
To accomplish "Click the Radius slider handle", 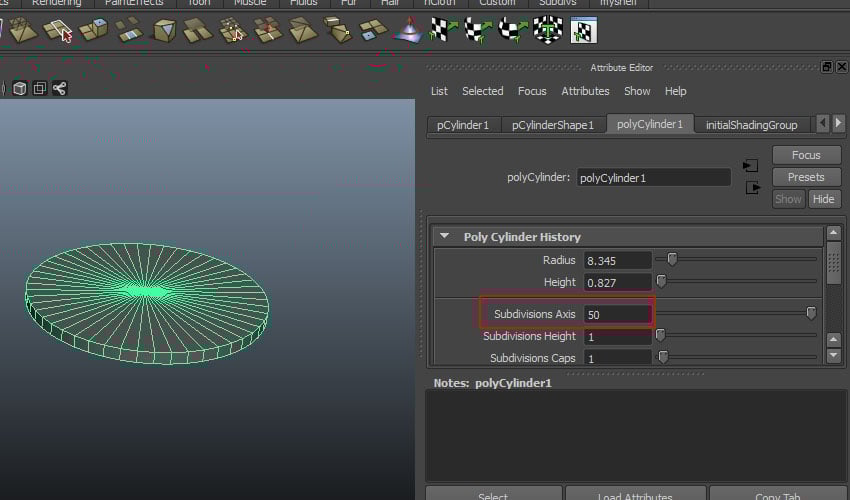I will [x=672, y=259].
